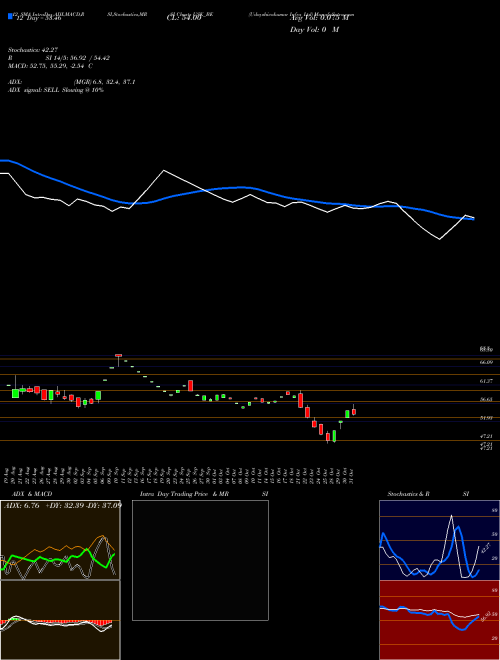Open the MACD histogram chart thumbnail

[60, 620]
